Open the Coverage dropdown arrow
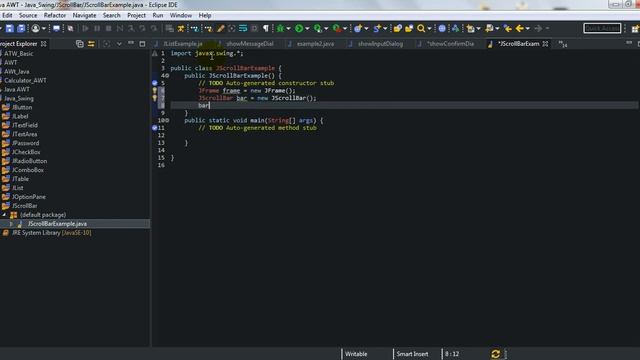Screen dimensions: 640x360 click(x=326, y=29)
